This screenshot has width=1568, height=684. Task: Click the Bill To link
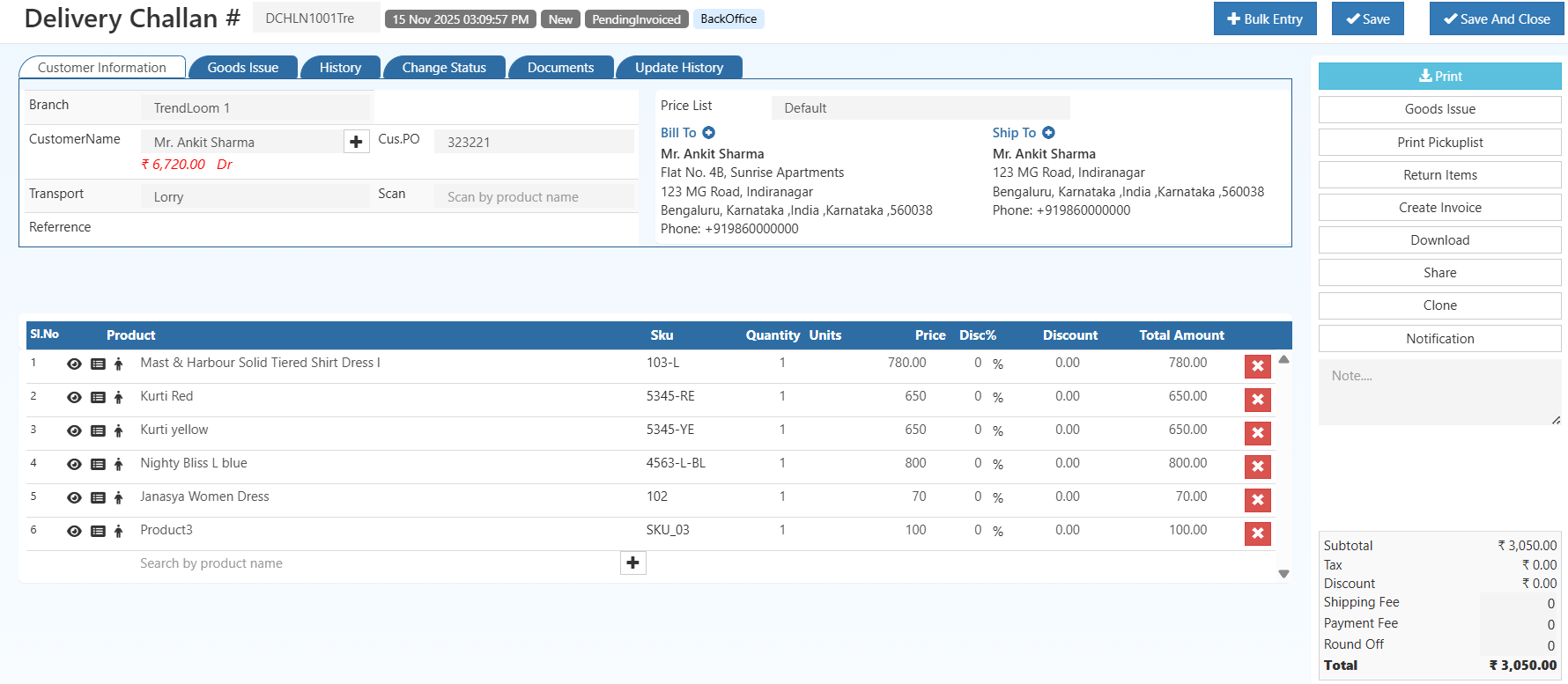pyautogui.click(x=678, y=133)
